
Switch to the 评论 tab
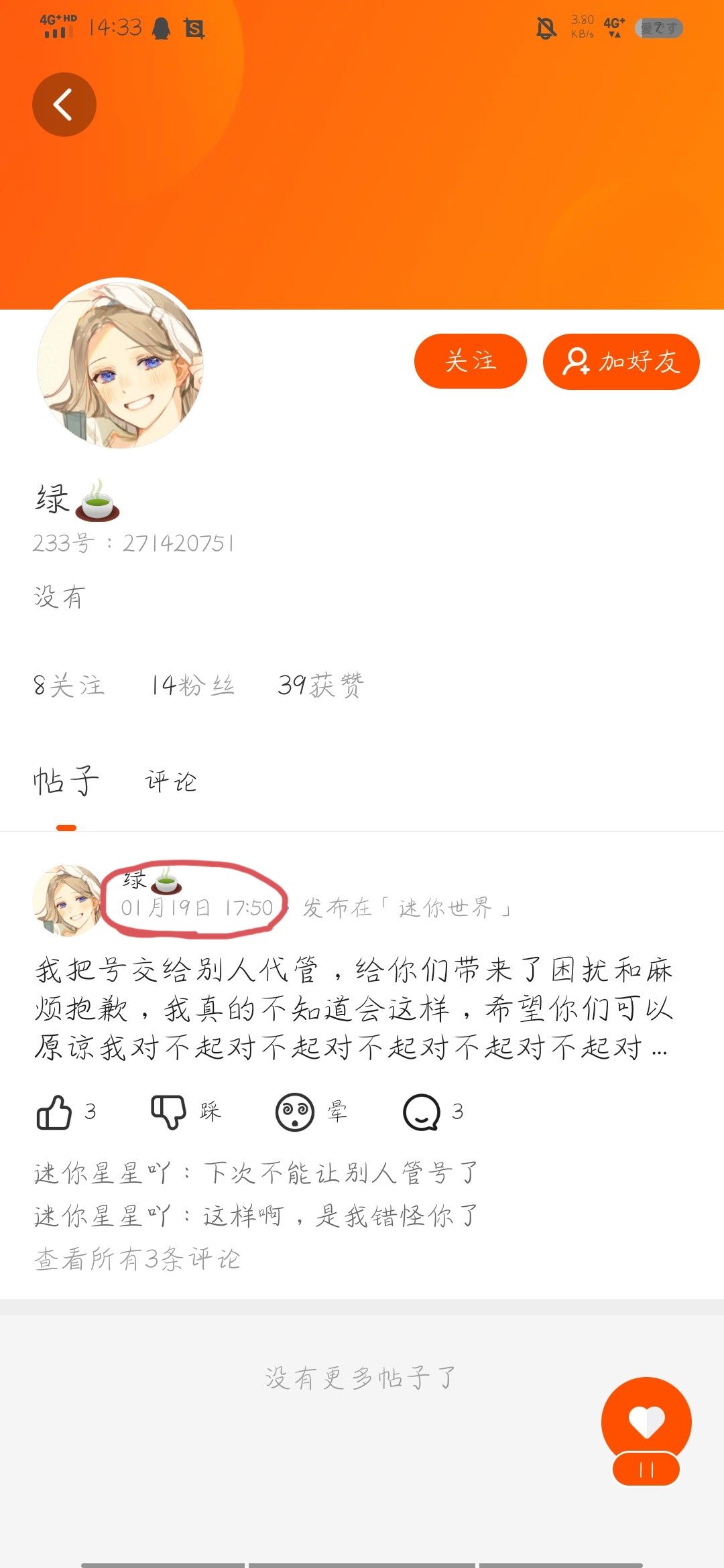click(171, 781)
